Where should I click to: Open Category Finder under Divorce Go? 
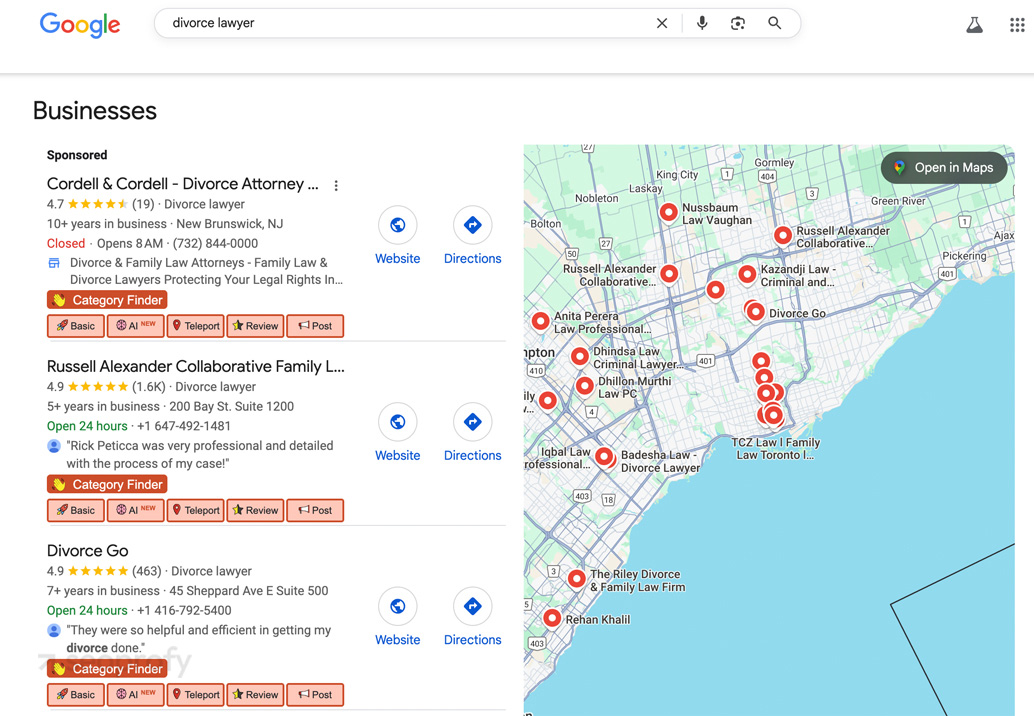tap(107, 669)
